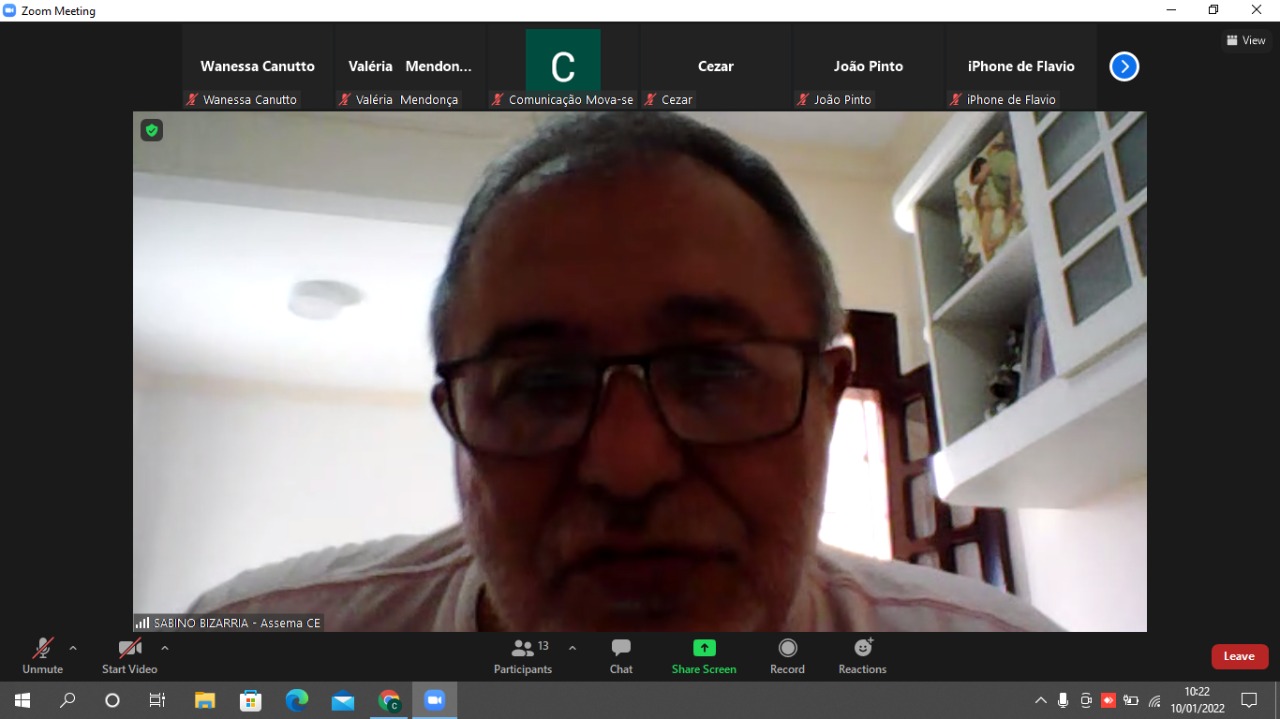Show next participants with blue arrow
This screenshot has height=719, width=1280.
click(1124, 67)
